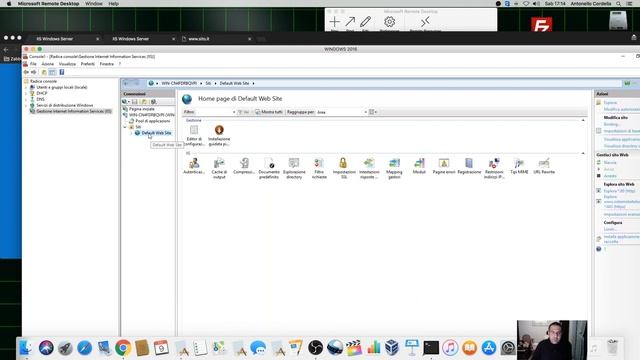Expand Utenti e gruppi locali node
Viewport: 640px width, 360px height.
point(26,87)
